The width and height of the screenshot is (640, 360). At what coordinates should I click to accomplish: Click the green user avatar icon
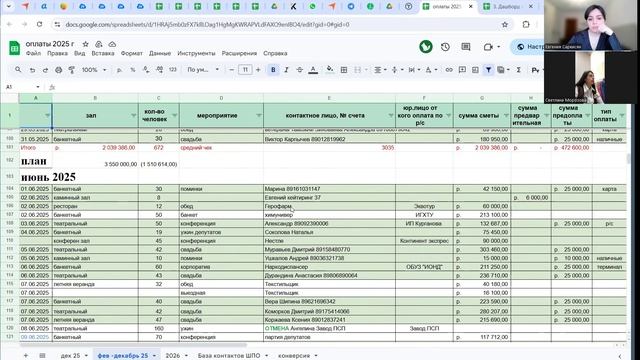[x=426, y=47]
